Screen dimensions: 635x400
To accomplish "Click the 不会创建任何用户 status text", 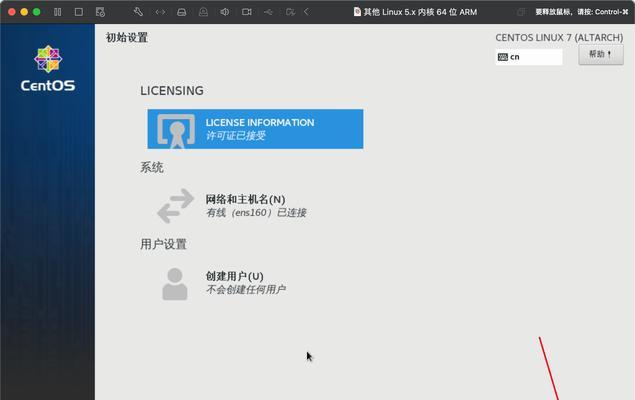I will pos(245,289).
